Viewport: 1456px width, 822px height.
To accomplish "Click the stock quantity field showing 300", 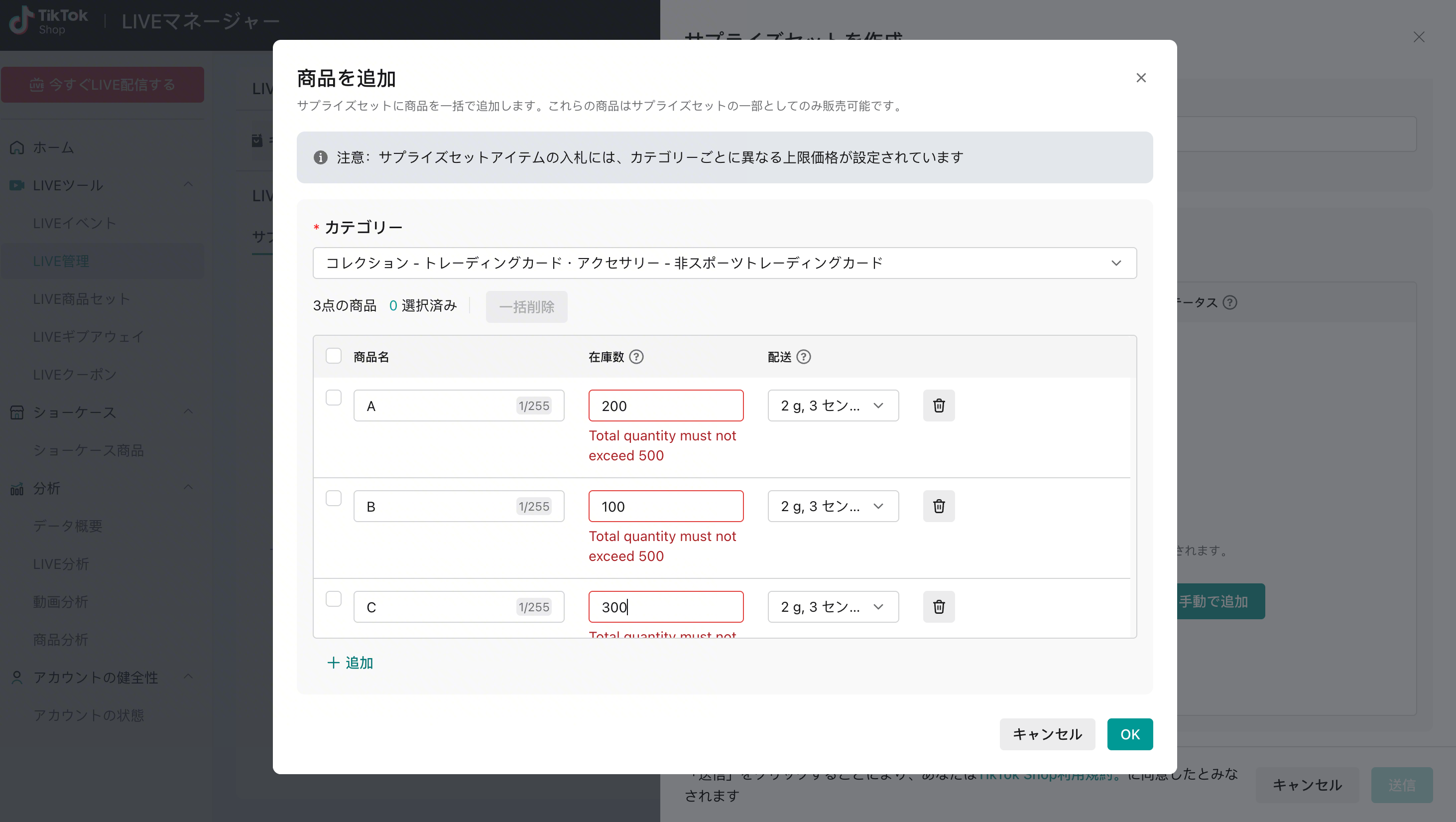I will 666,607.
